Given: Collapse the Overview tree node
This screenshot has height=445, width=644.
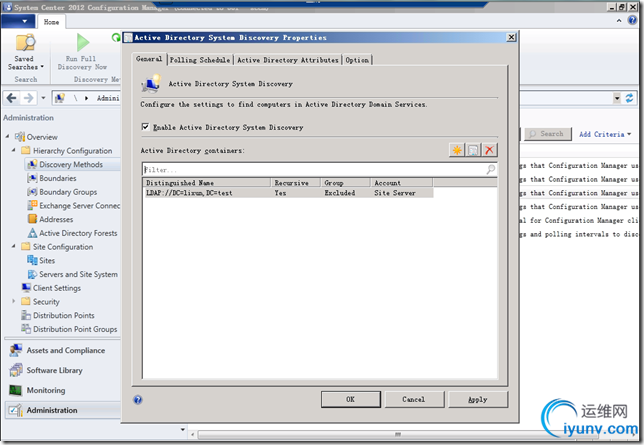Looking at the screenshot, I should 7,136.
